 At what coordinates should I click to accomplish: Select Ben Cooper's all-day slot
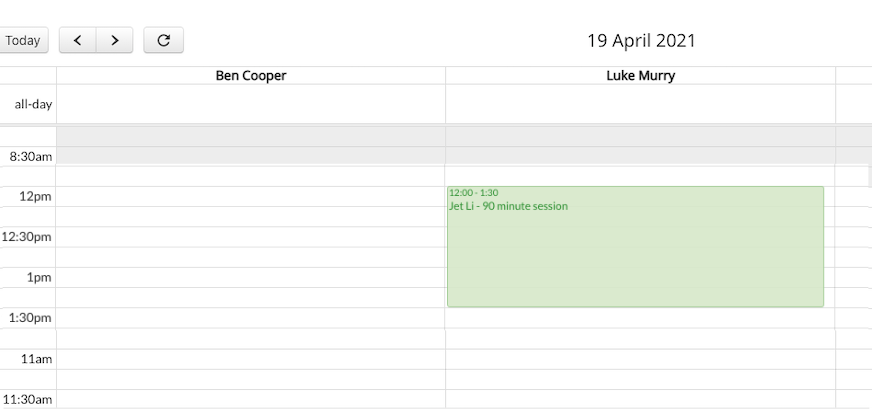(251, 104)
